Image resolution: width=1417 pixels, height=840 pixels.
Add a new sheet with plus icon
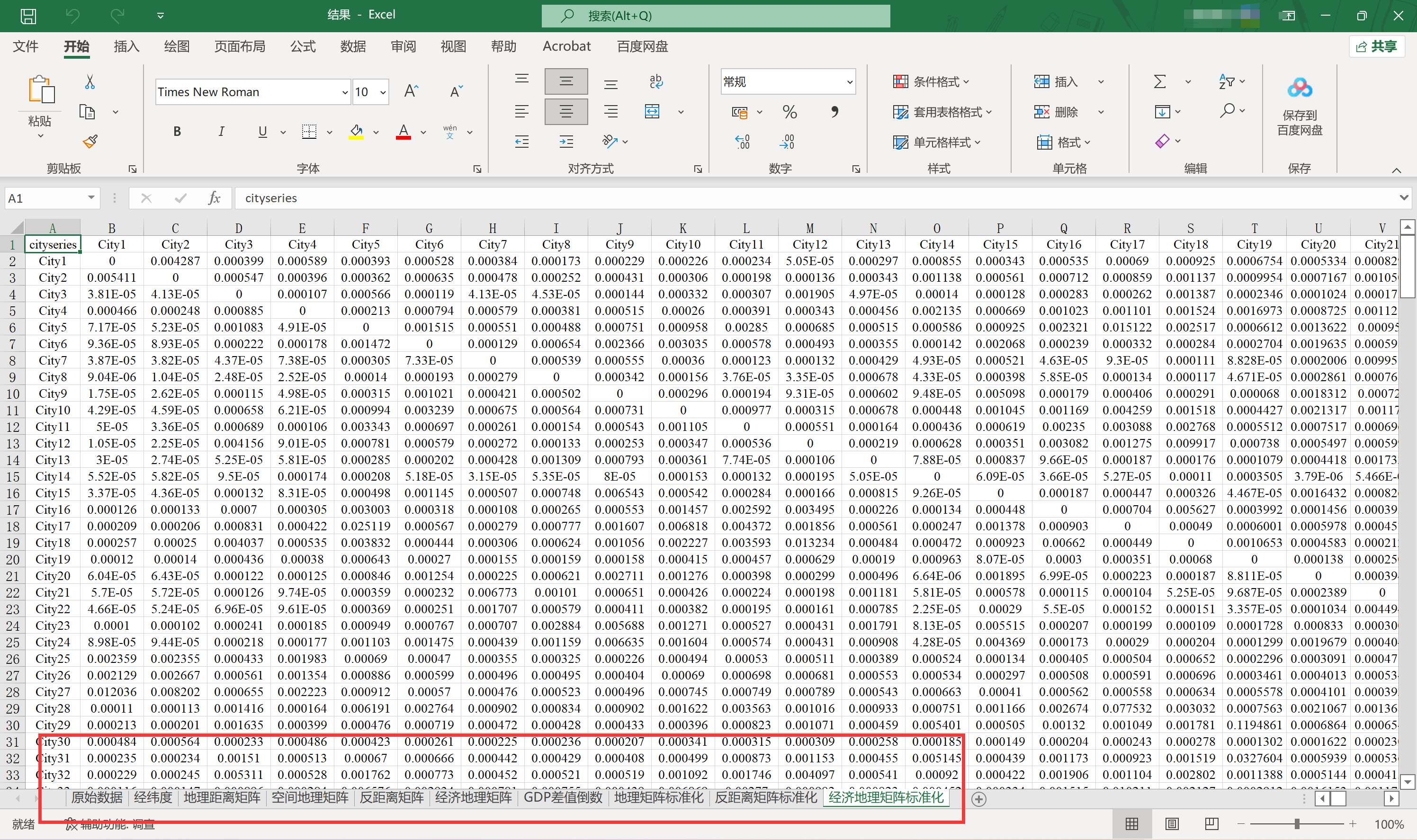tap(979, 799)
